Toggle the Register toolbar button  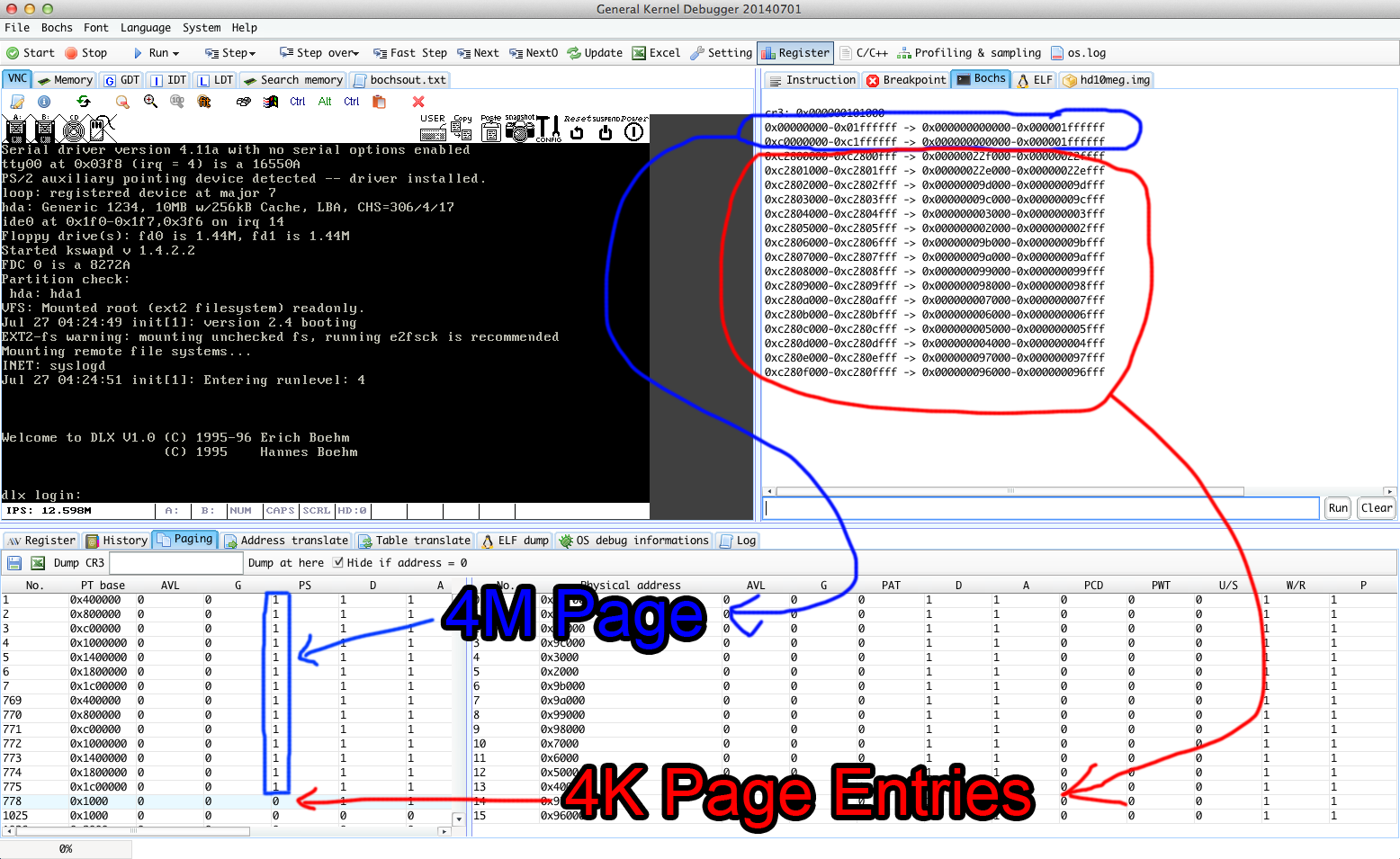(x=795, y=53)
